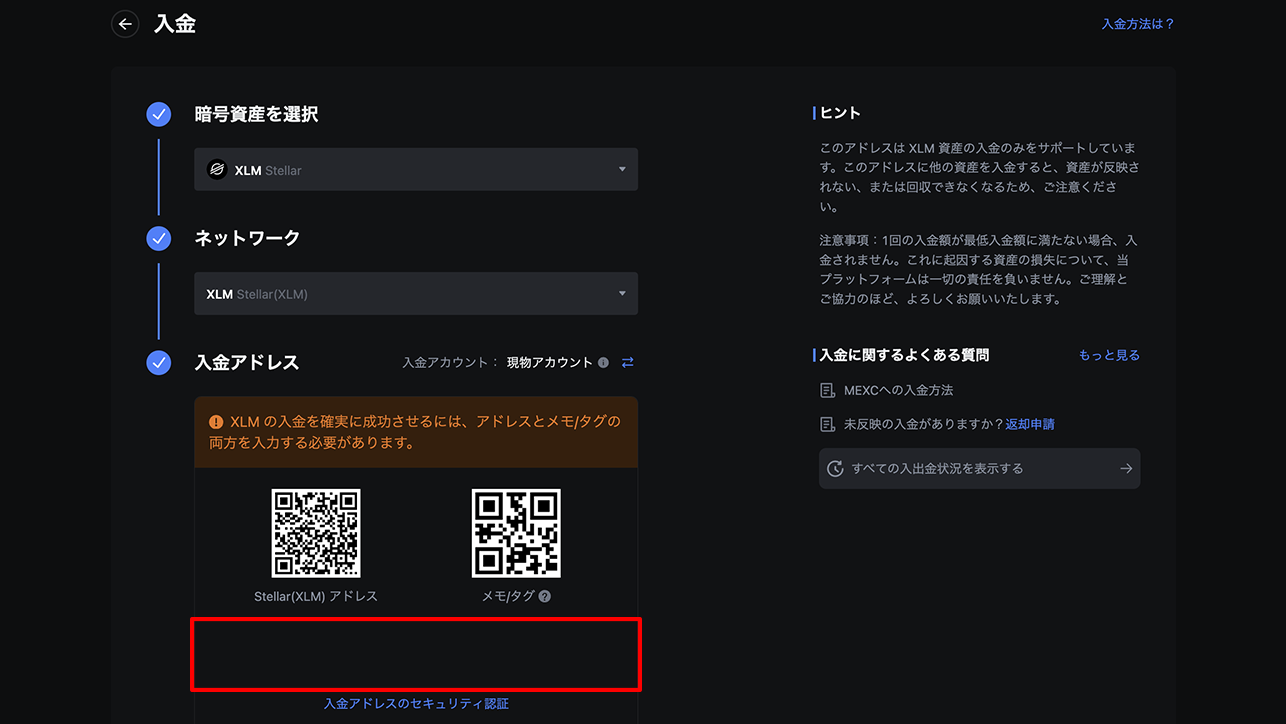Click すべての入出金状況を表示する button
Viewport: 1286px width, 724px height.
tap(979, 468)
